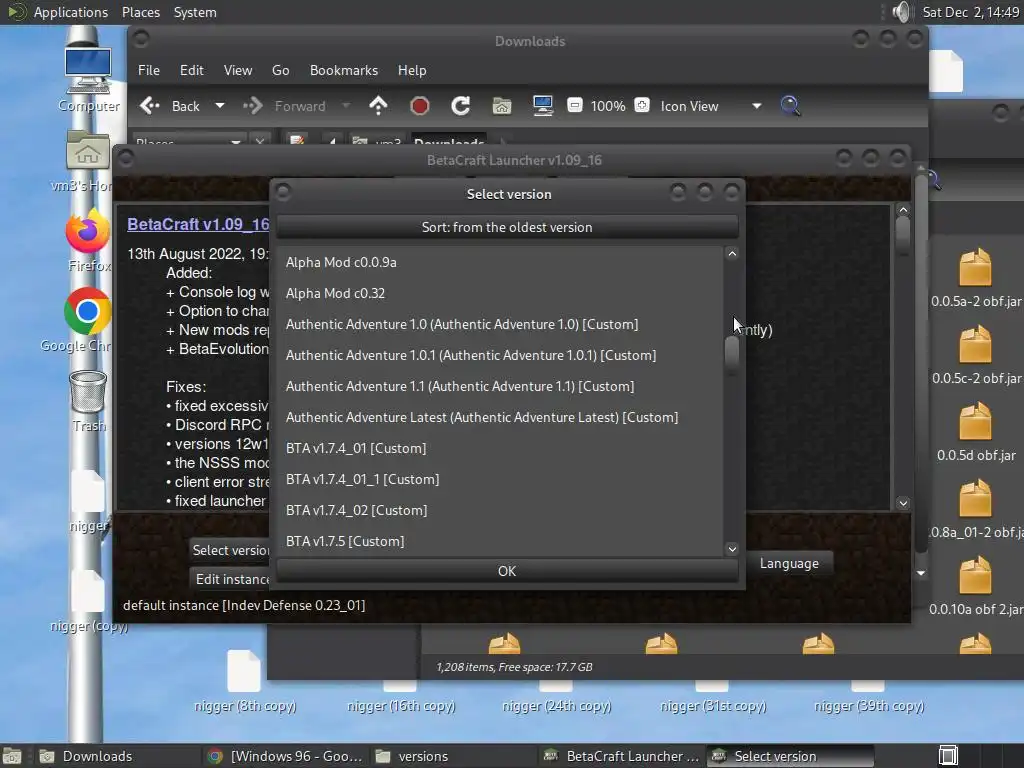Select the Google Chrome desktop icon
The height and width of the screenshot is (768, 1024).
[86, 320]
